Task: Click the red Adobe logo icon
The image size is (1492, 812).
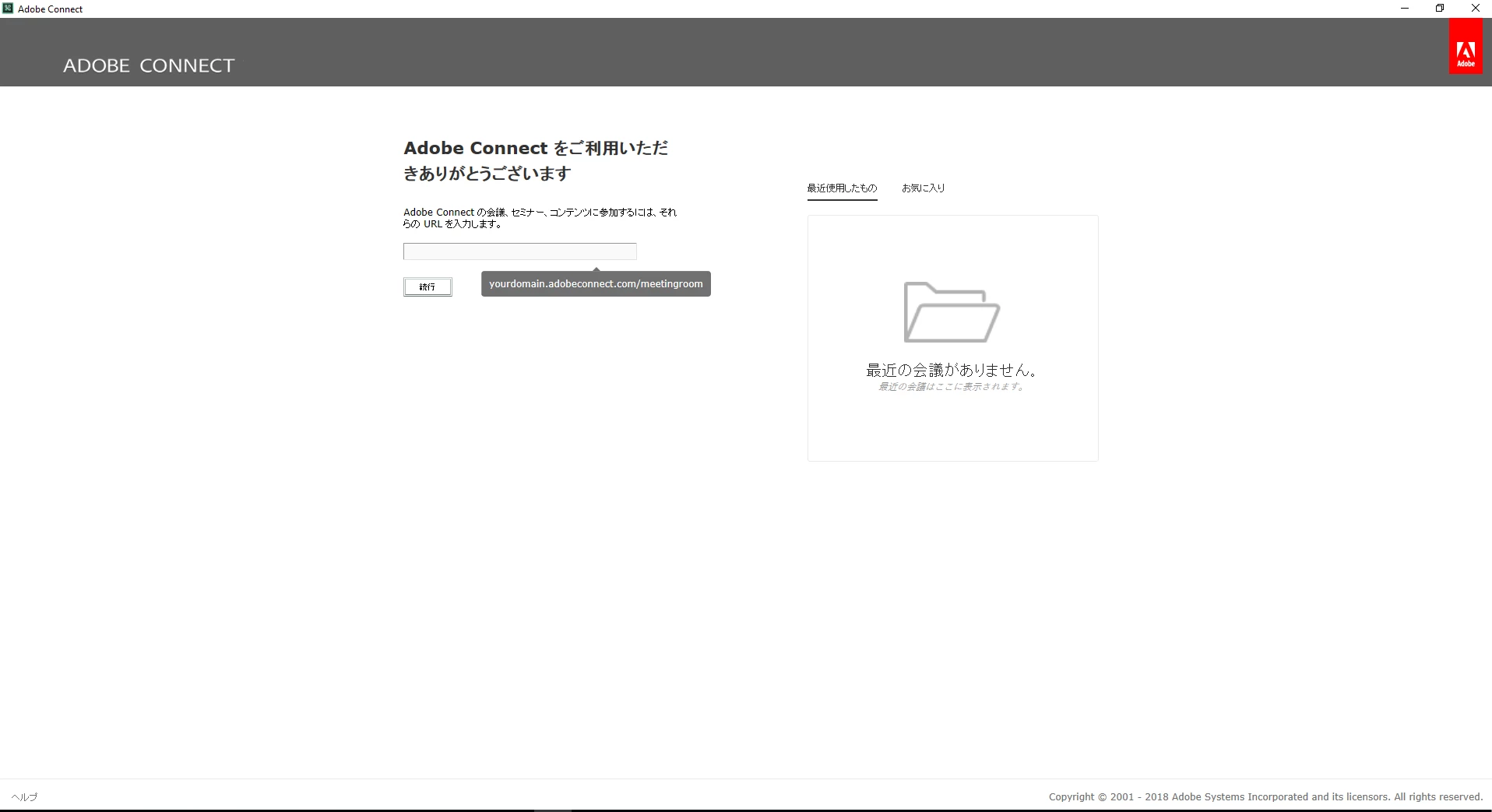Action: 1466,47
